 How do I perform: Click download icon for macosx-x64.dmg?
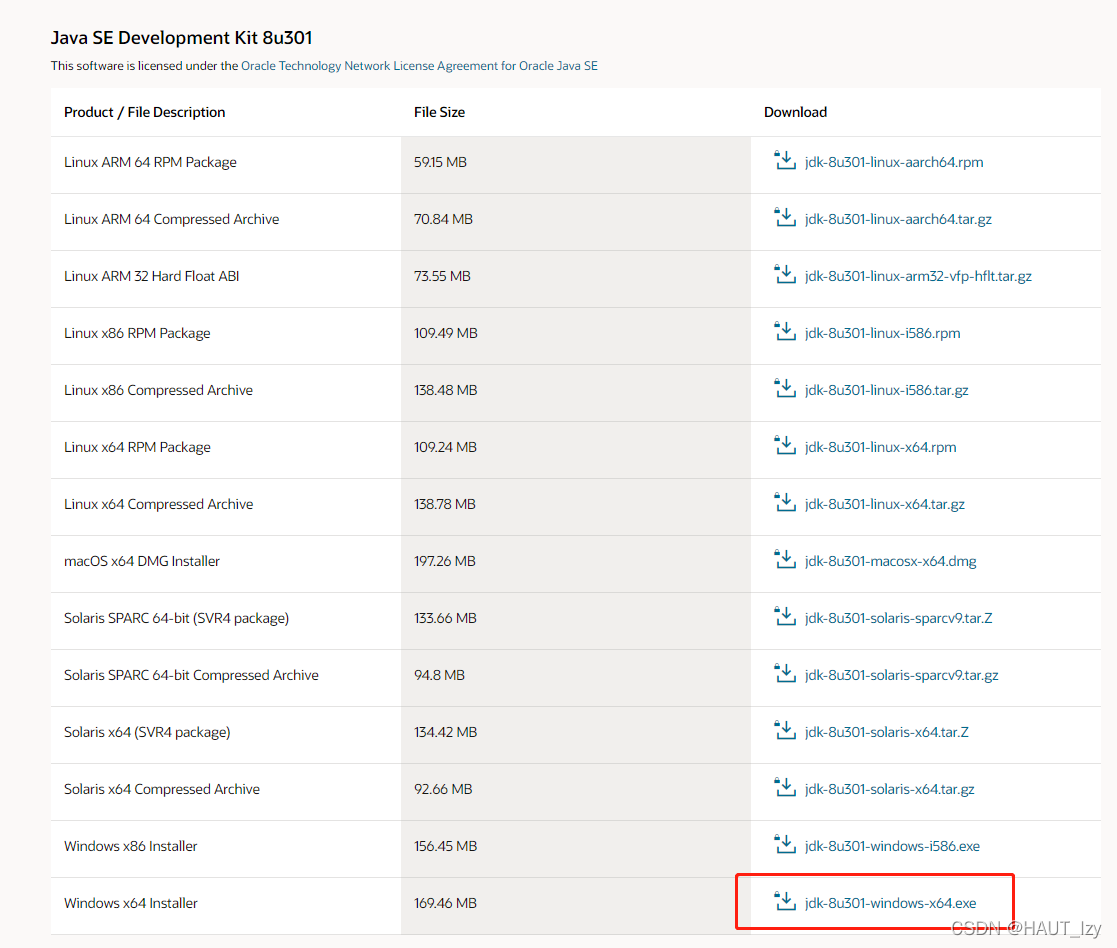tap(785, 559)
